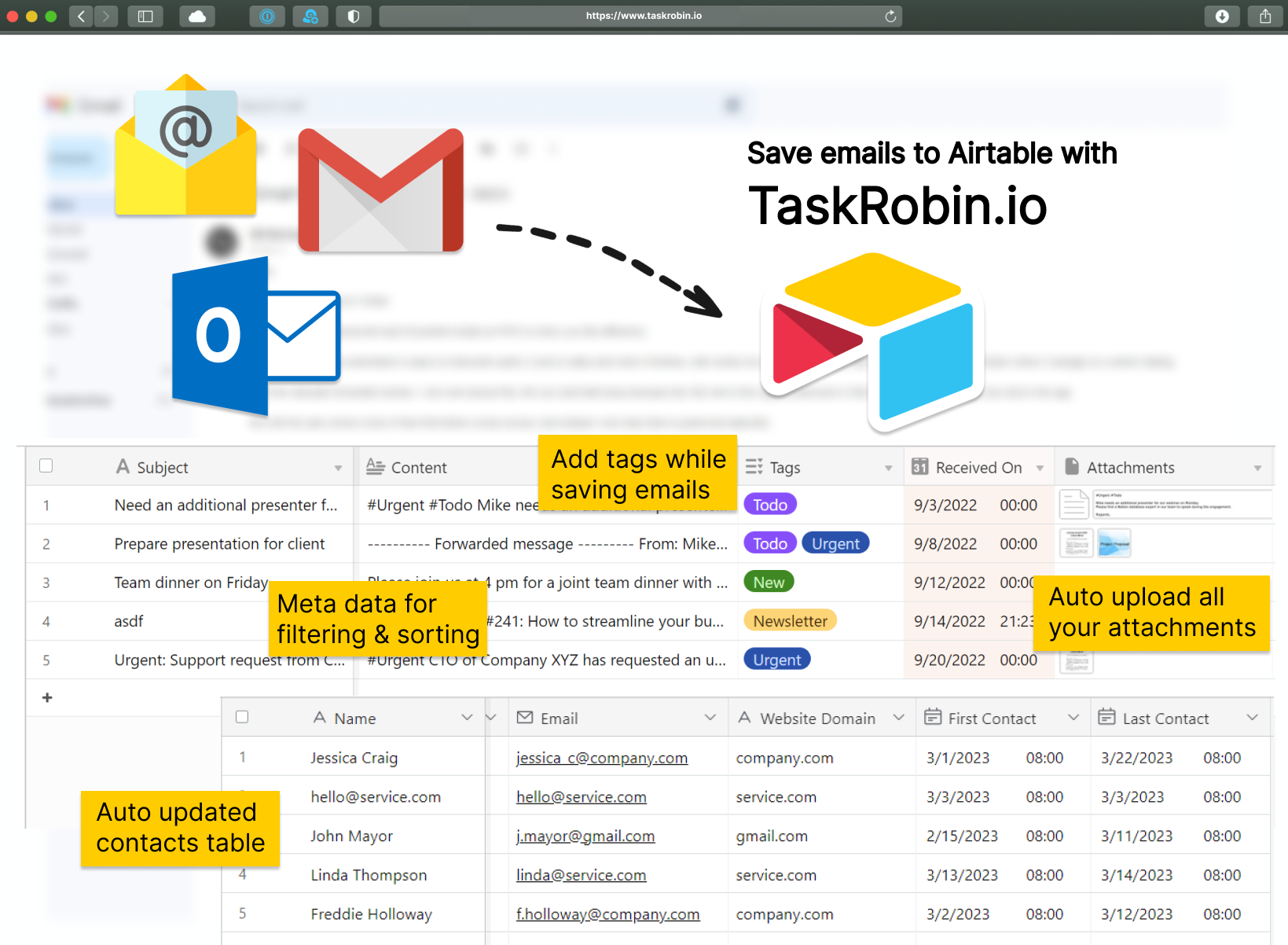This screenshot has width=1288, height=945.
Task: Click the calendar icon beside Last Contact
Action: point(1106,717)
